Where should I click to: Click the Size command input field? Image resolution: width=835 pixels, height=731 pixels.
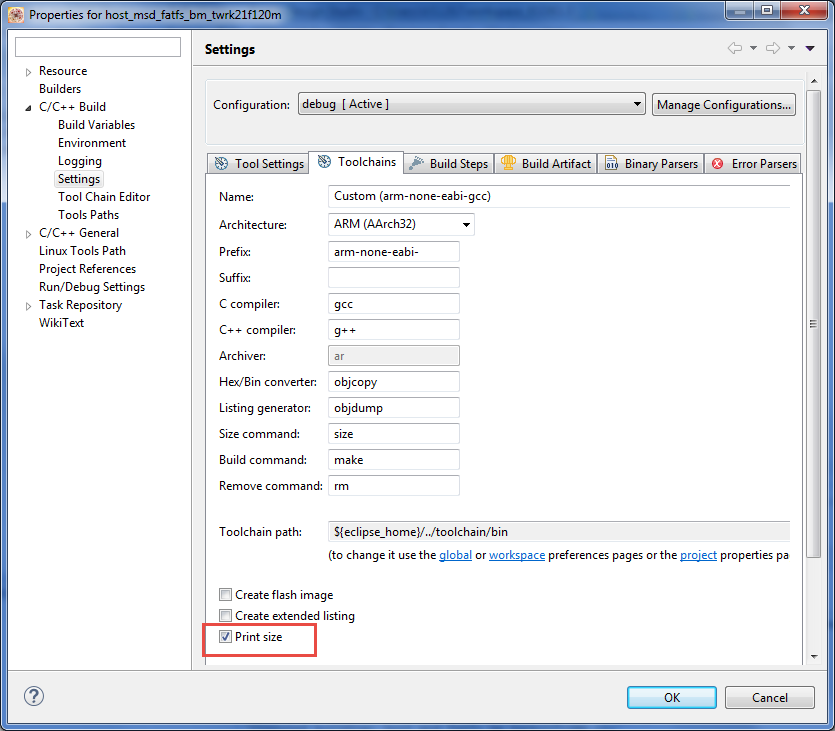point(394,433)
